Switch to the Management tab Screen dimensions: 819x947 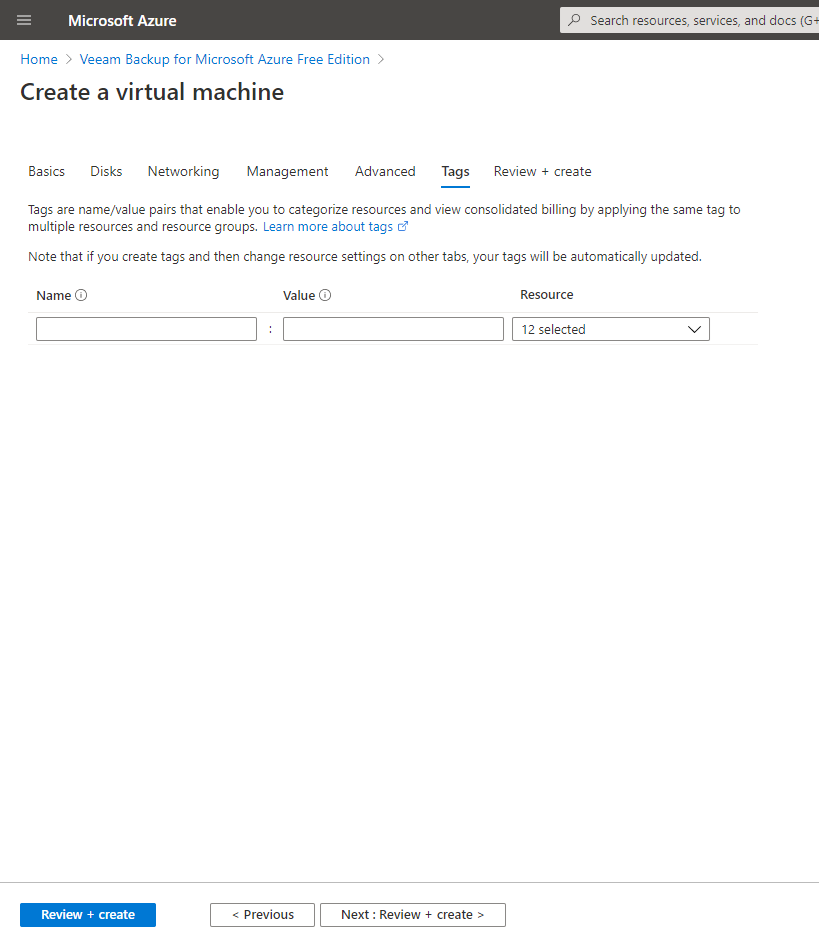point(287,172)
